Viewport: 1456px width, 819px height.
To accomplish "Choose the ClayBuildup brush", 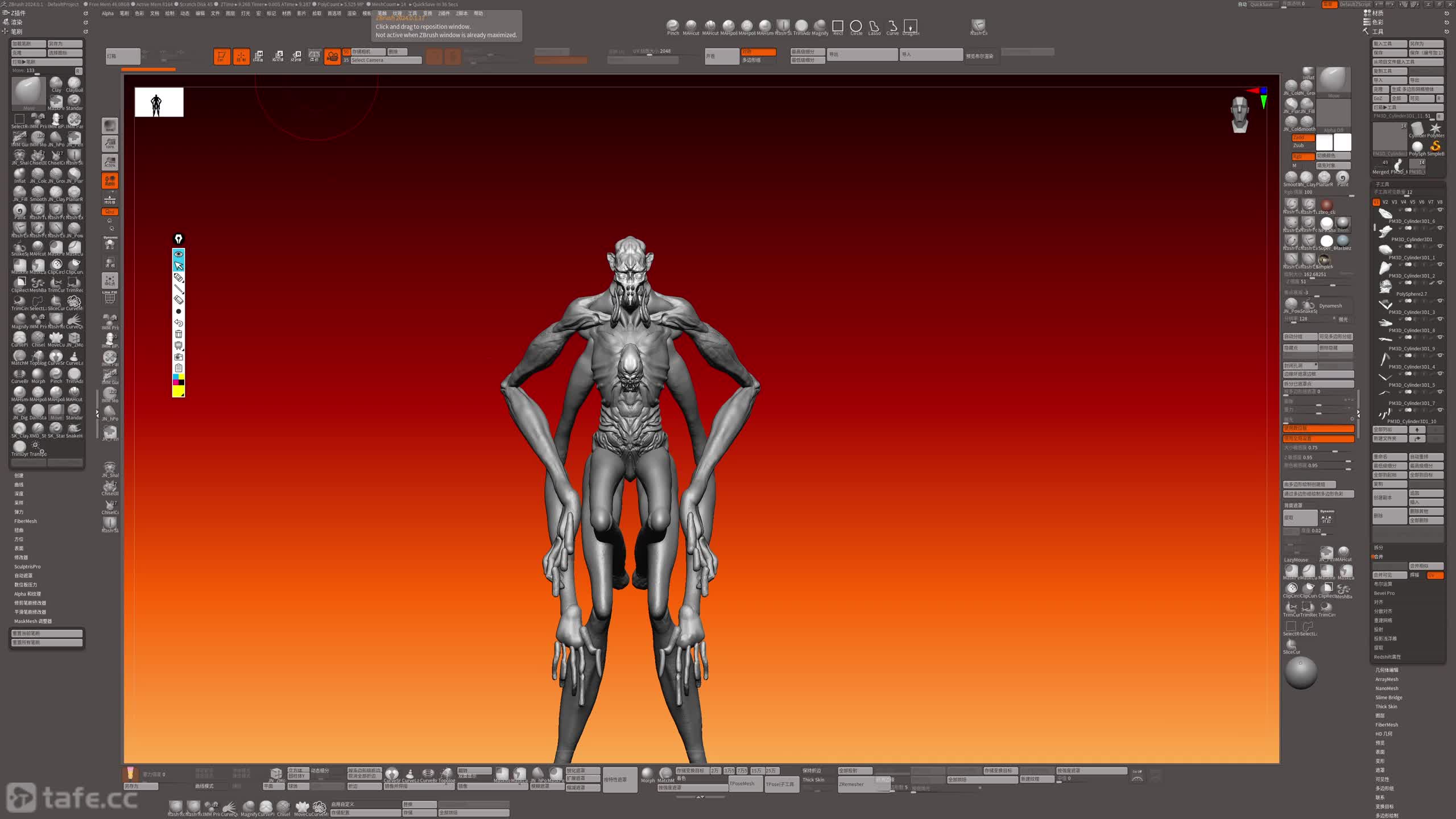I will 74,84.
